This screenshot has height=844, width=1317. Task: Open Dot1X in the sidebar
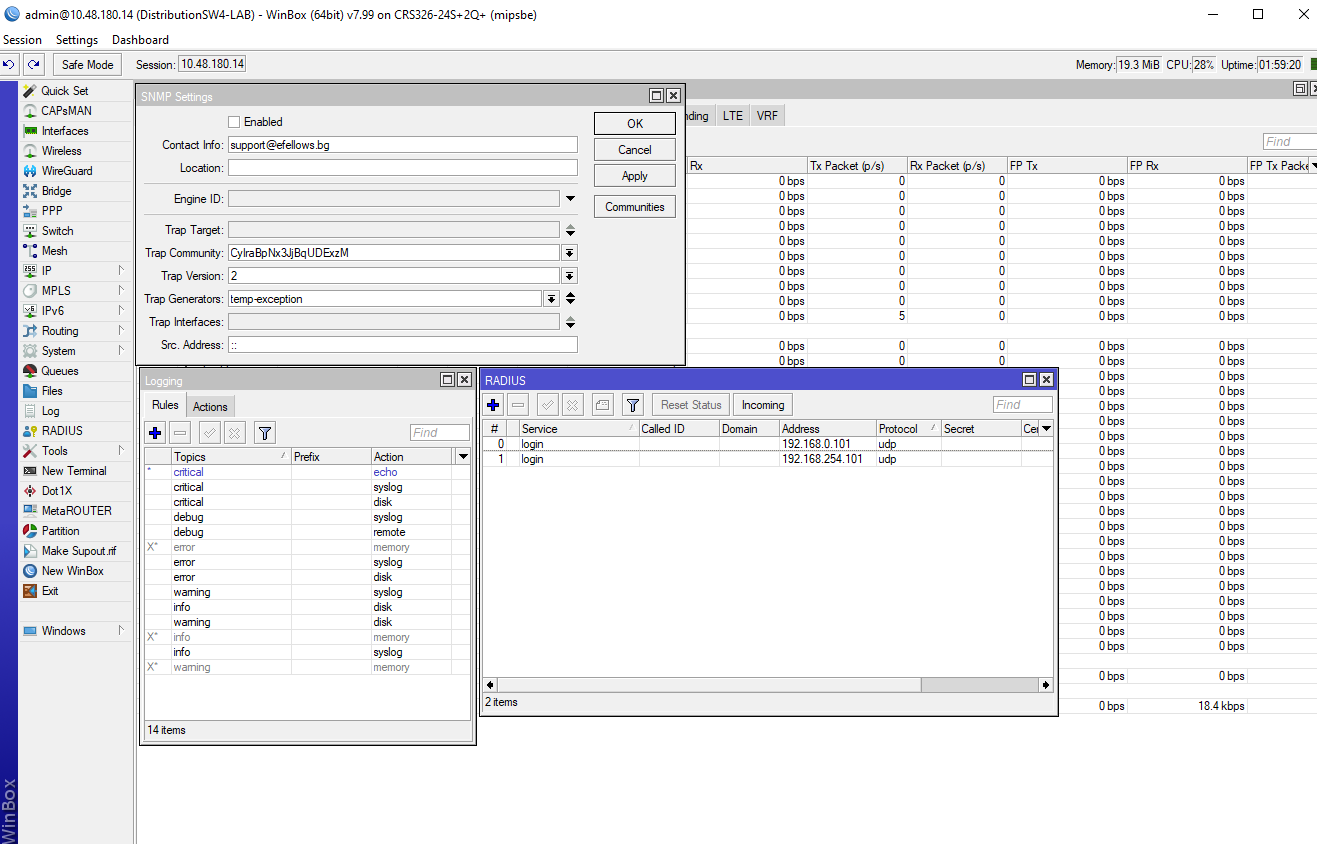click(x=57, y=491)
